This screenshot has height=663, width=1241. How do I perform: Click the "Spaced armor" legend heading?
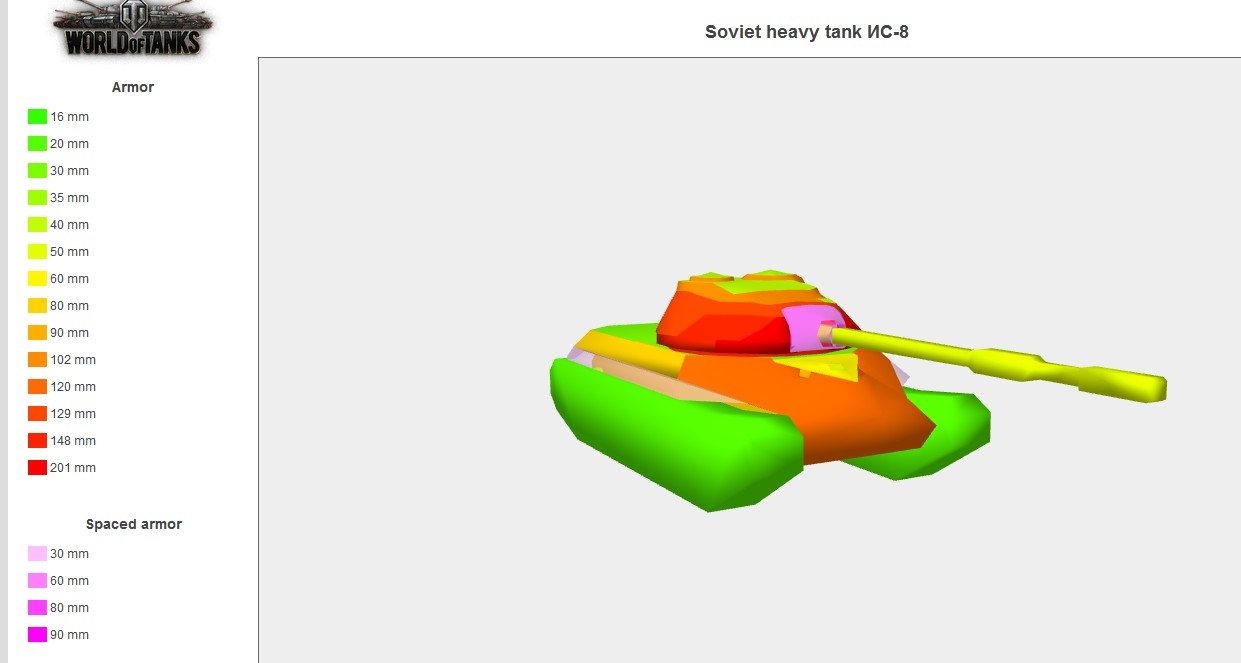click(x=134, y=524)
